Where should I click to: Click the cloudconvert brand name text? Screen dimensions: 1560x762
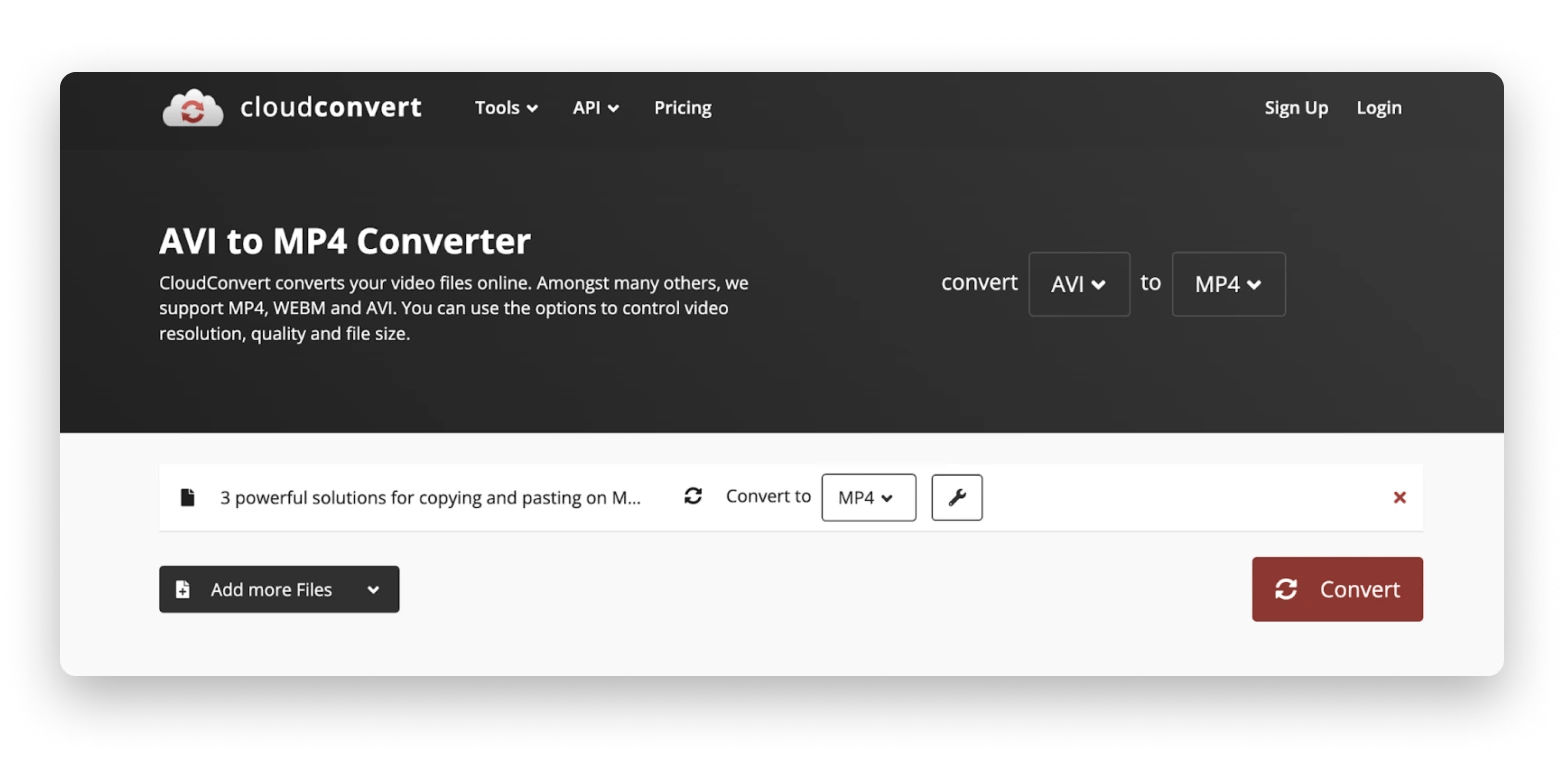[x=331, y=108]
